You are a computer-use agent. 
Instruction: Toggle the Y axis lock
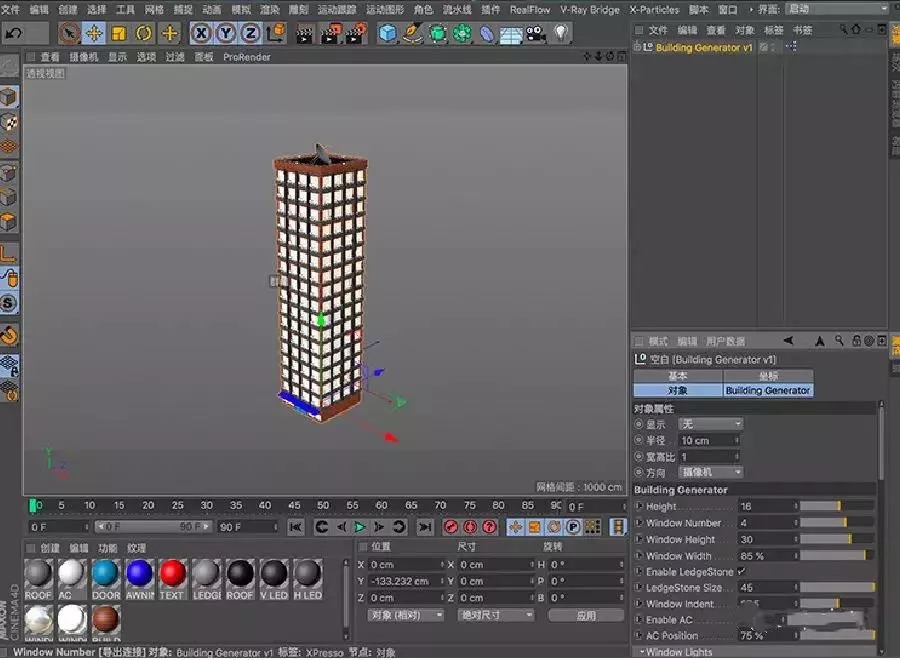click(225, 33)
